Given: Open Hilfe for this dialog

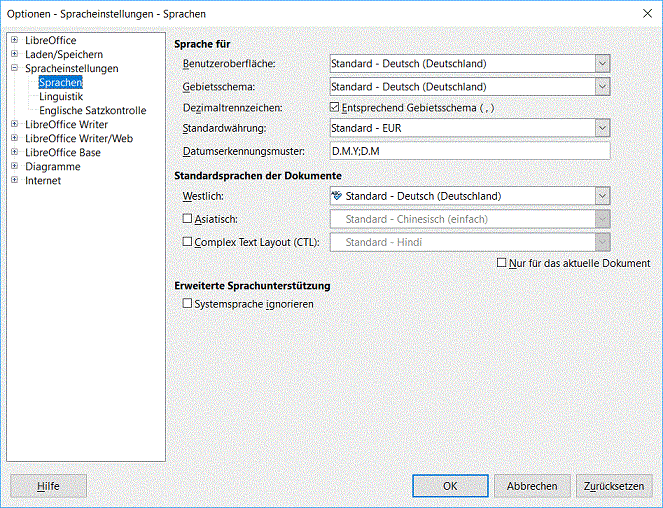Looking at the screenshot, I should pyautogui.click(x=48, y=486).
